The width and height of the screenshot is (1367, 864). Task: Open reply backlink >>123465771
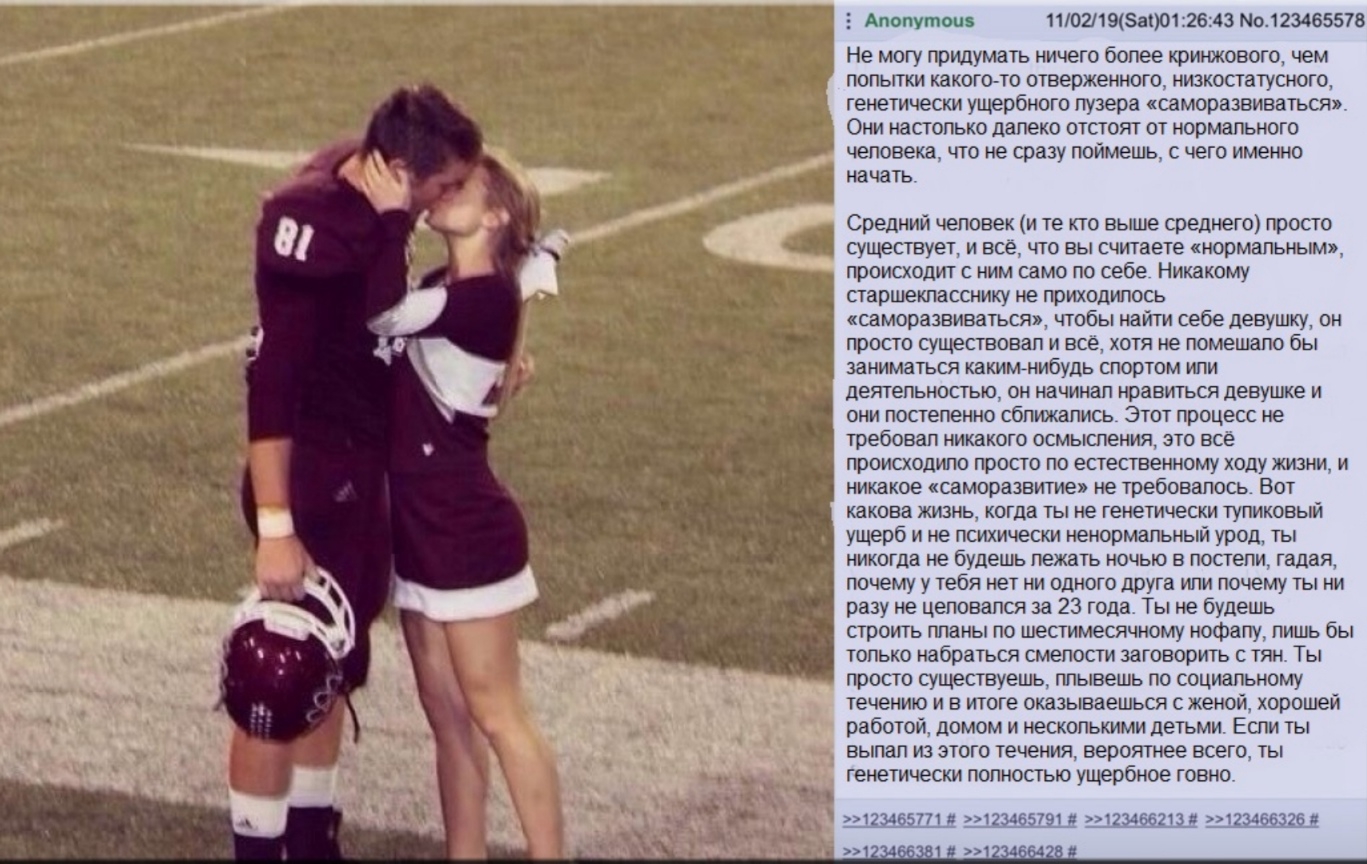pos(892,820)
